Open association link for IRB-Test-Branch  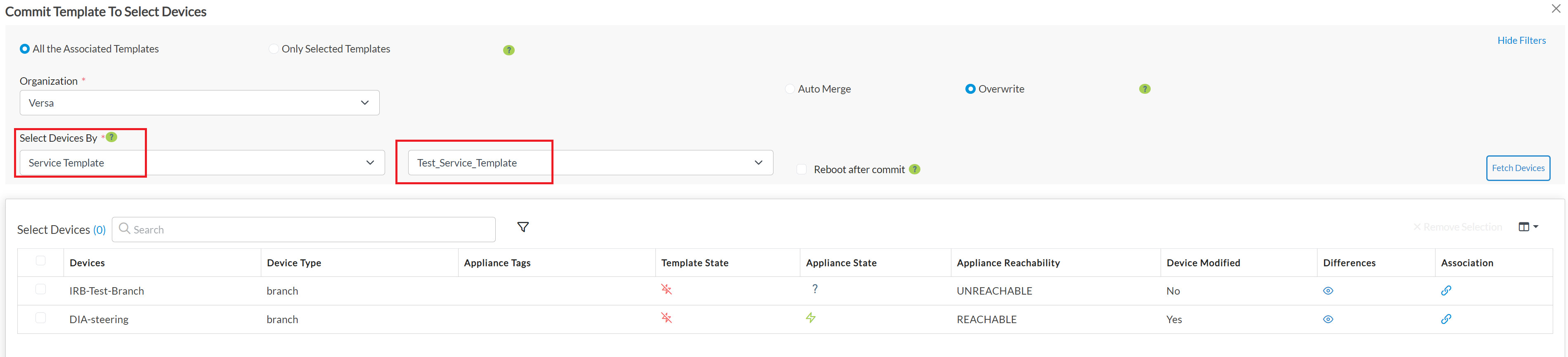(1446, 290)
